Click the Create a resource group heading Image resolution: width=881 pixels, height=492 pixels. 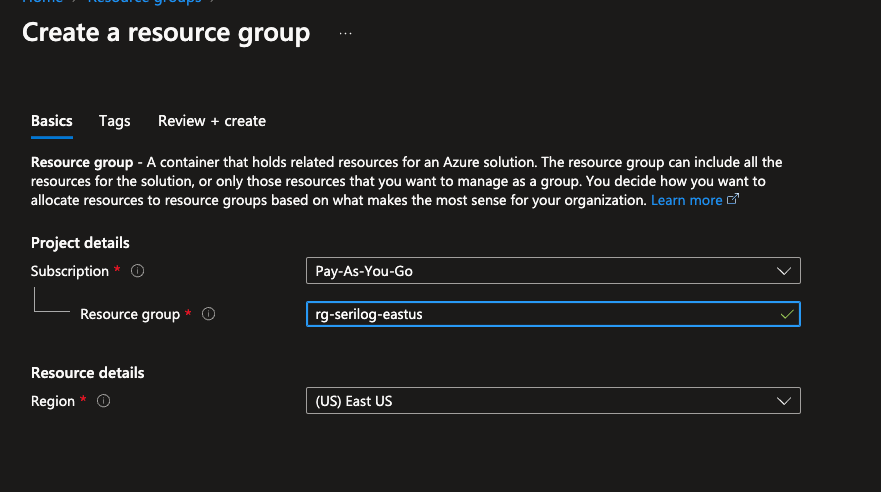(x=166, y=32)
